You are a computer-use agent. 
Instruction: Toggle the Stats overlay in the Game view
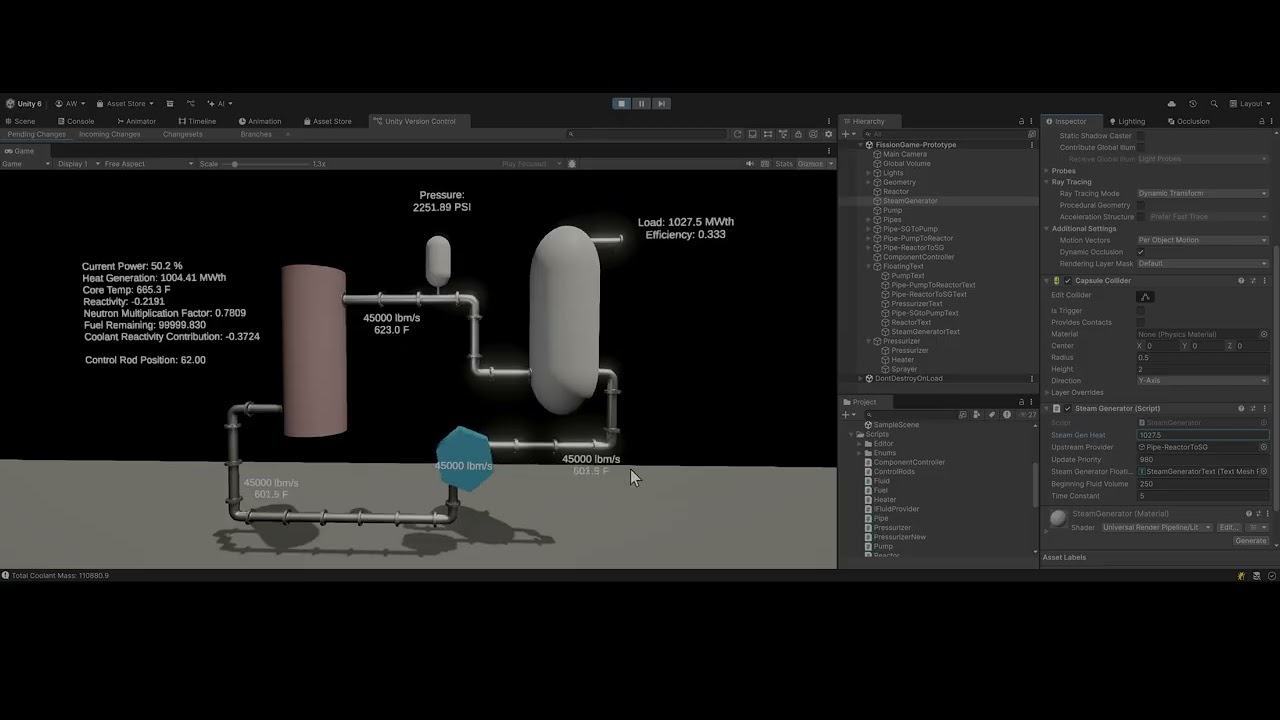click(784, 164)
